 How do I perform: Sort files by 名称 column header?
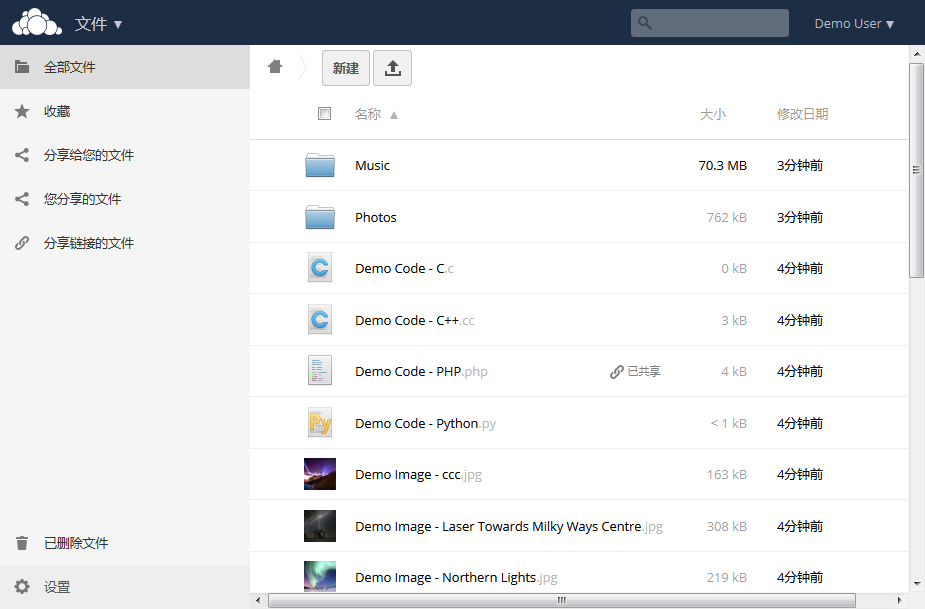pos(368,114)
